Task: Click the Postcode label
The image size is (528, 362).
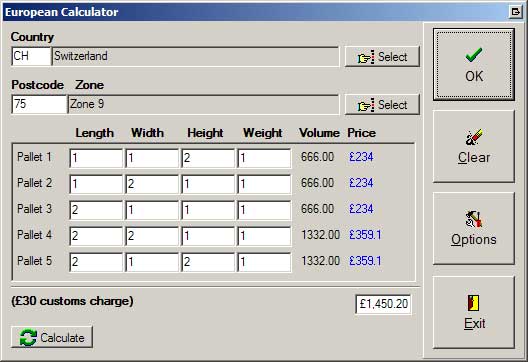Action: [x=37, y=85]
